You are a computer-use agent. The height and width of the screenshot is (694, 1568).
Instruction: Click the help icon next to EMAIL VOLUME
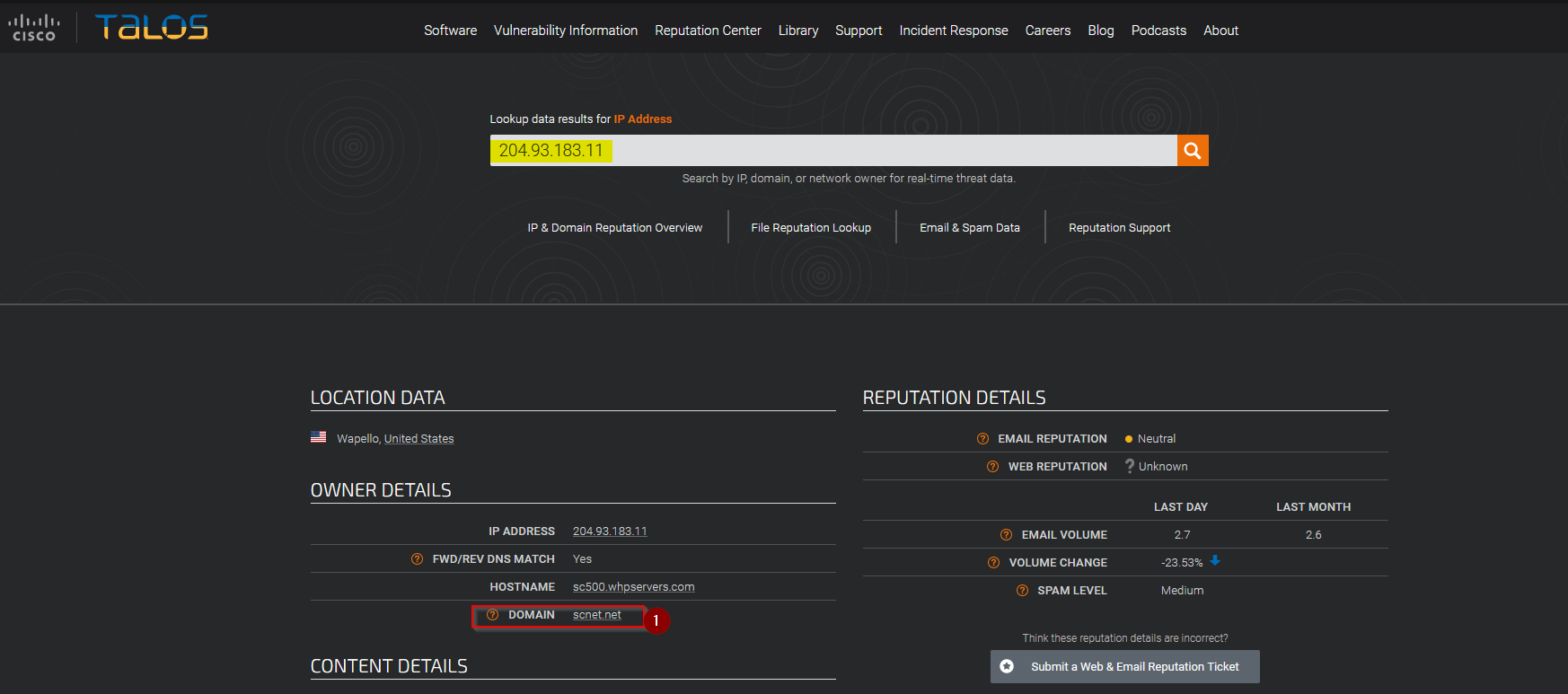tap(1006, 535)
